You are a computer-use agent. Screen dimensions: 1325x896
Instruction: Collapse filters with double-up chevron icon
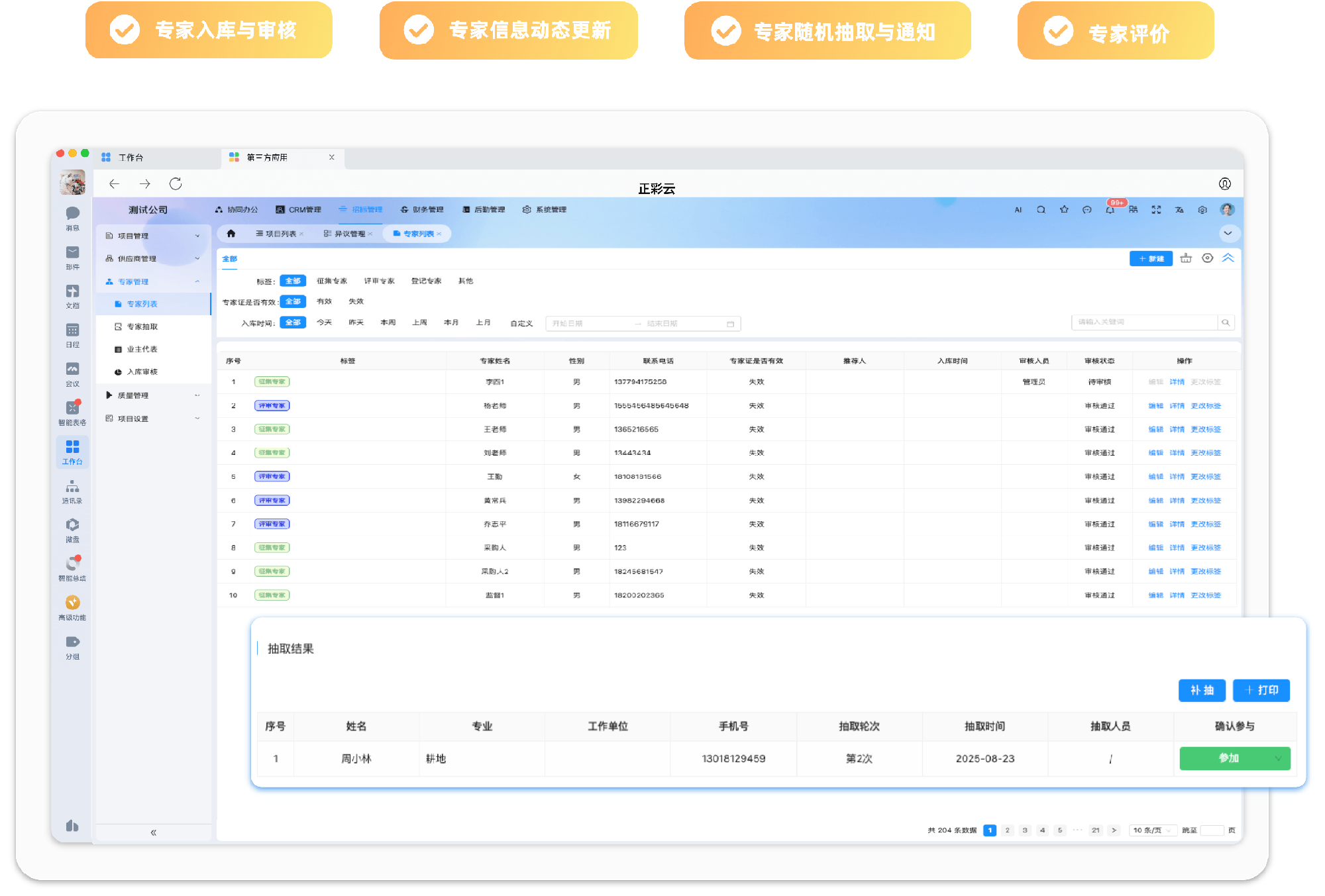pyautogui.click(x=1228, y=258)
